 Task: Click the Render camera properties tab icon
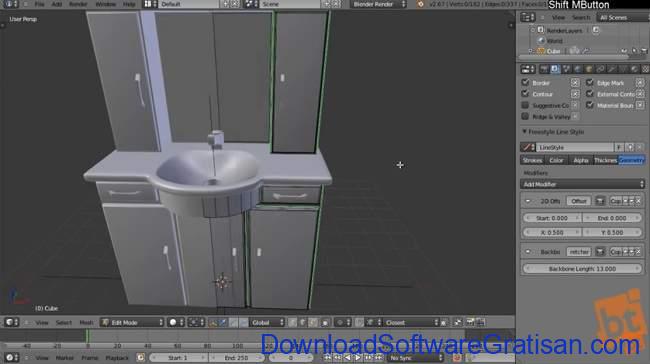544,69
